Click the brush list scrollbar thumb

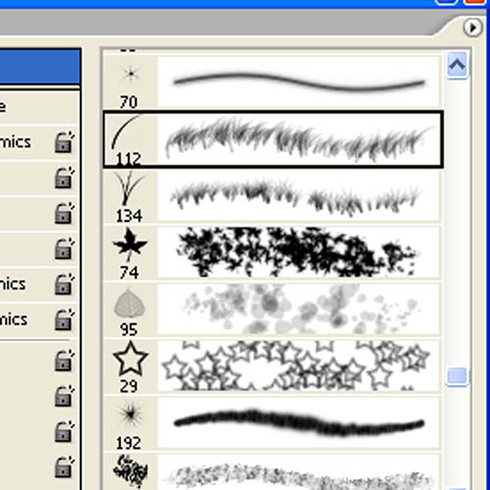point(457,376)
